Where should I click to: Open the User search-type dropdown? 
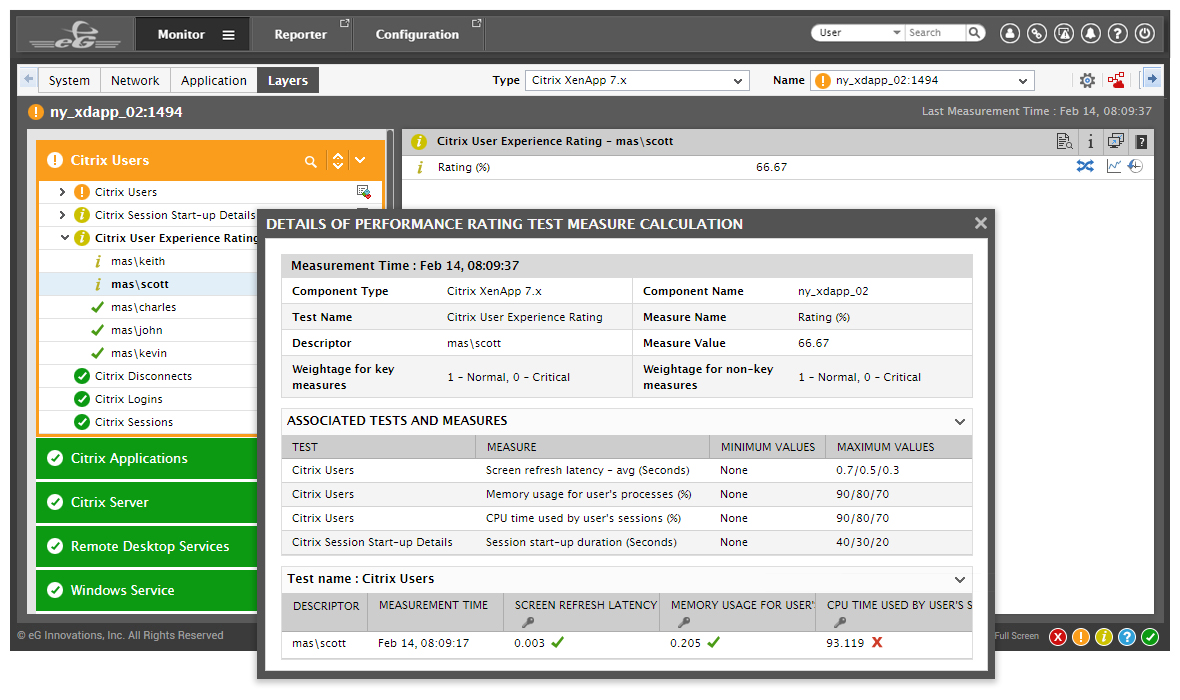858,32
